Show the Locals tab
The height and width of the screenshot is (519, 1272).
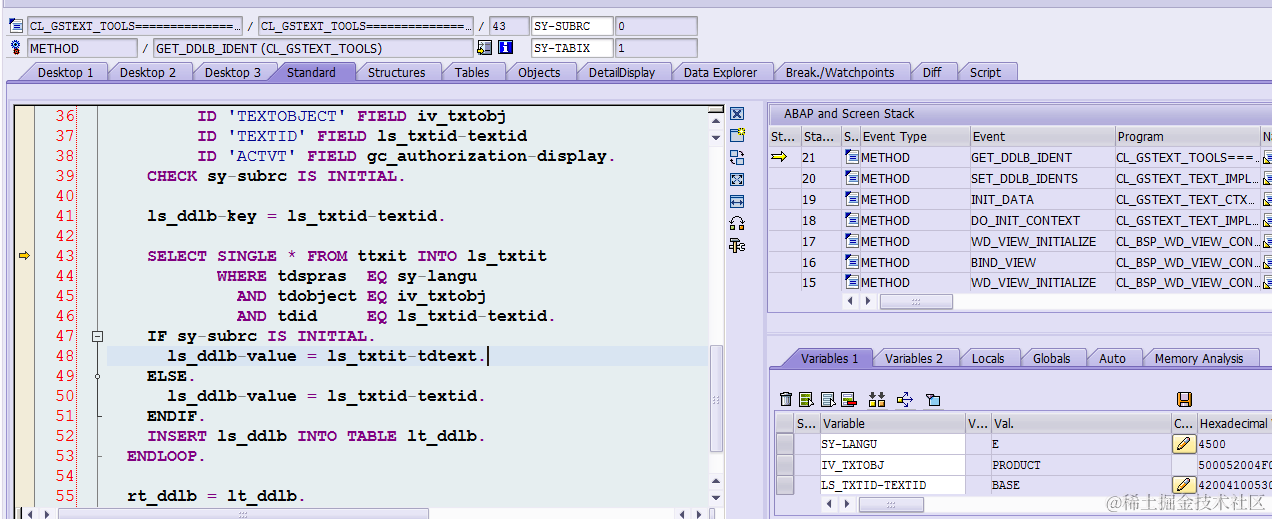pyautogui.click(x=988, y=358)
